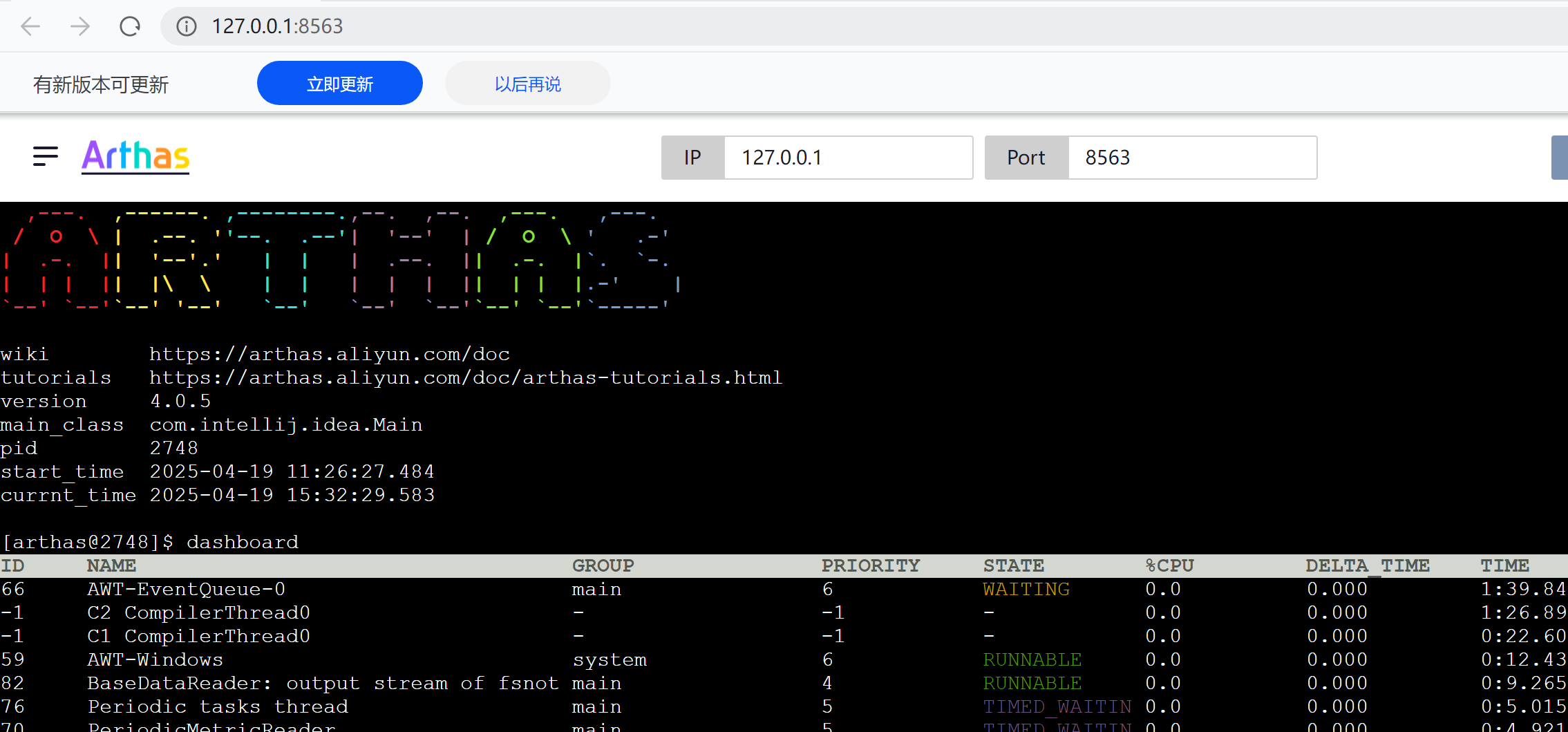Click the DELTA_TIME column header
This screenshot has width=1568, height=732.
tap(1368, 565)
